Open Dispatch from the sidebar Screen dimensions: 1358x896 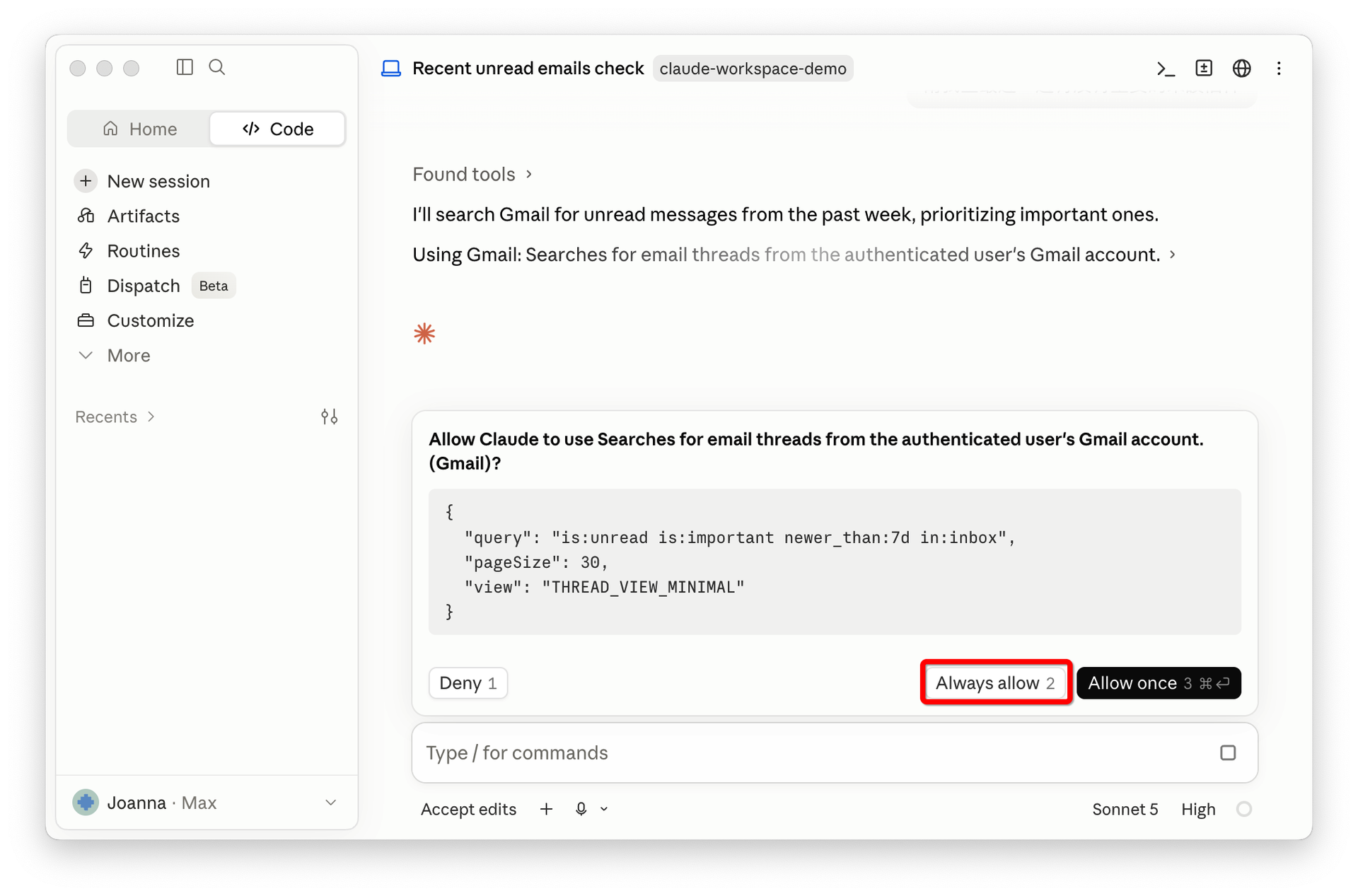click(144, 286)
